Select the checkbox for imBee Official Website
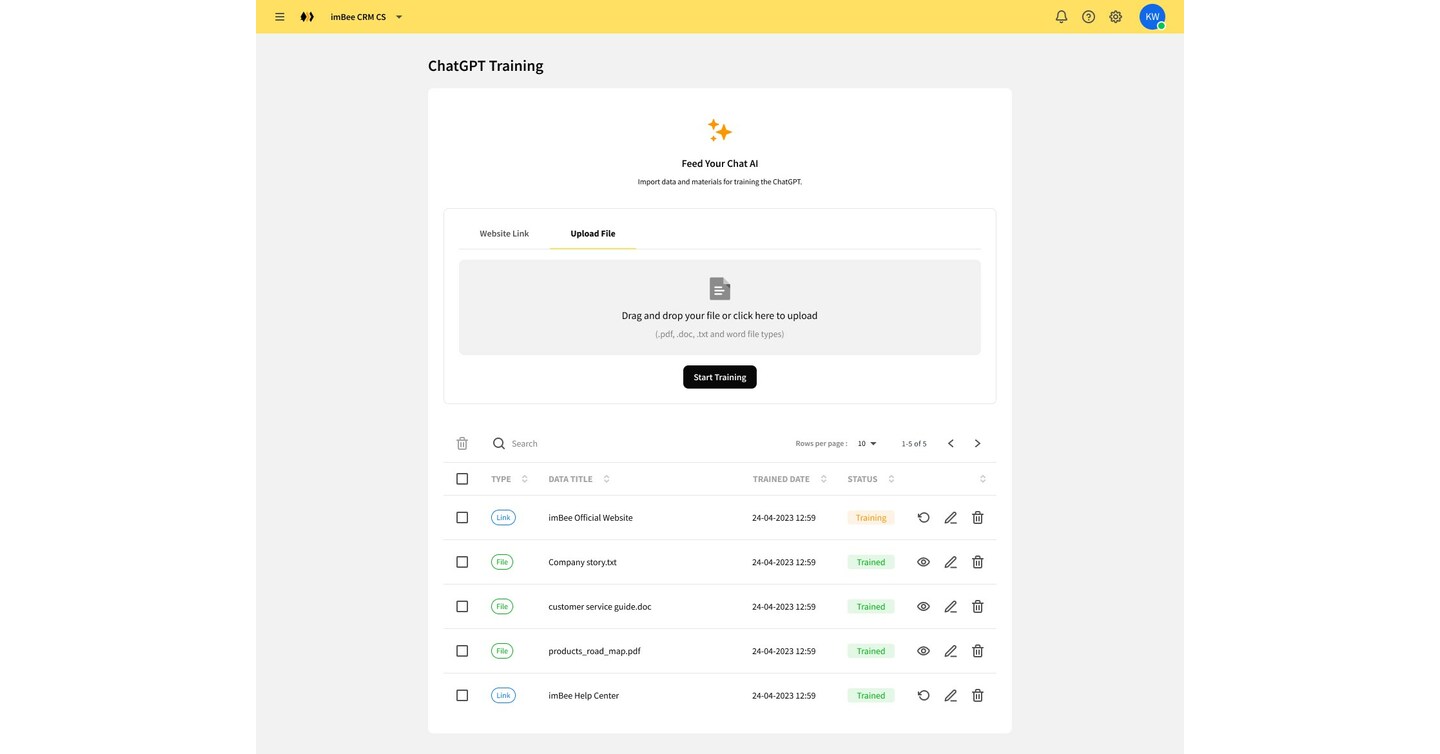 tap(462, 517)
